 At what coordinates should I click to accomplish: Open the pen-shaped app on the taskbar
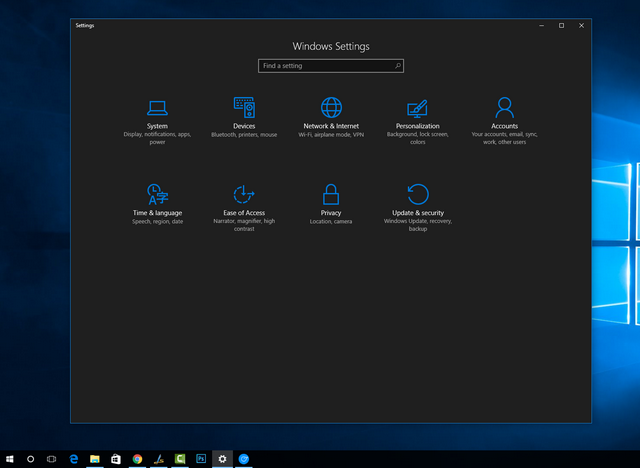[x=159, y=459]
